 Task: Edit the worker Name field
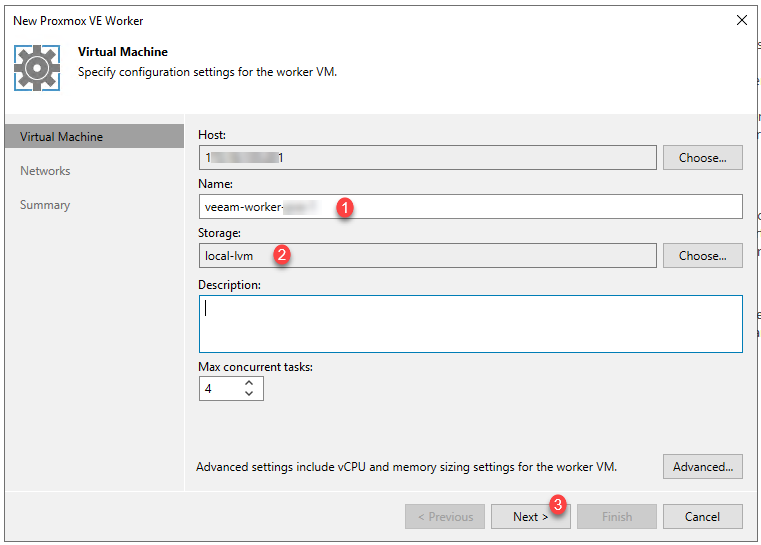pos(470,207)
